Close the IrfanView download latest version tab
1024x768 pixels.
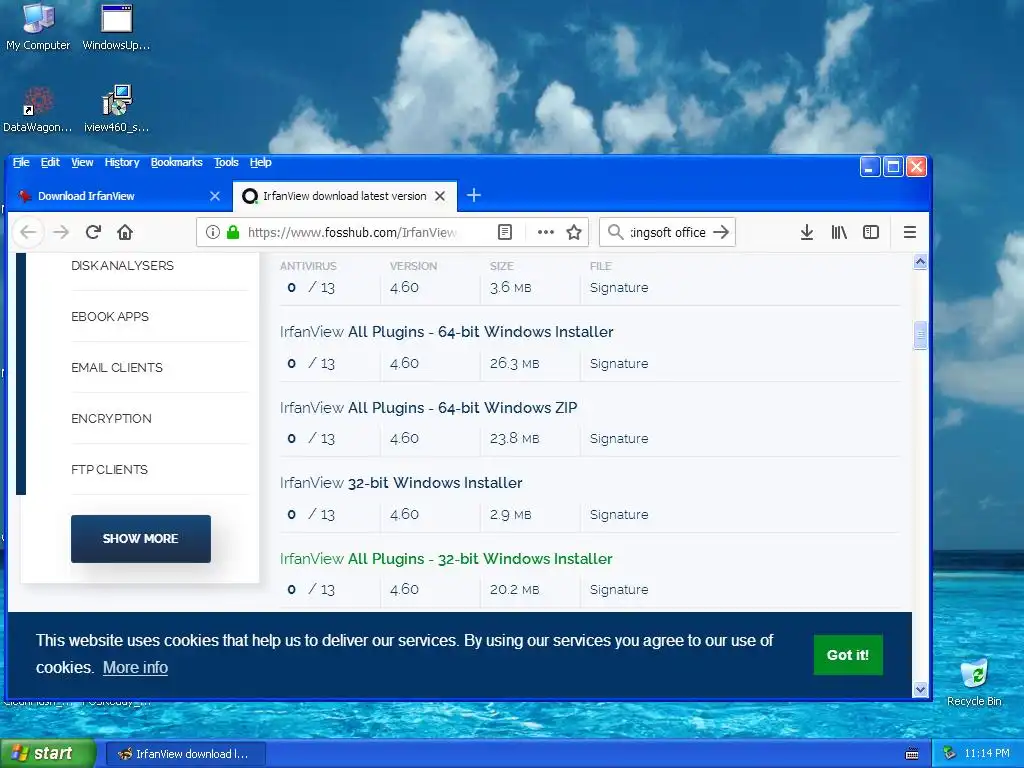tap(440, 196)
